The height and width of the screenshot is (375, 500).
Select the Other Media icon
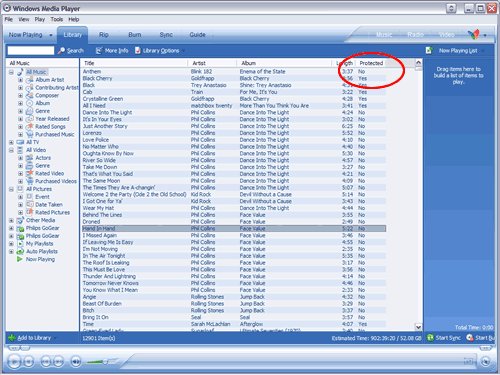tap(20, 220)
